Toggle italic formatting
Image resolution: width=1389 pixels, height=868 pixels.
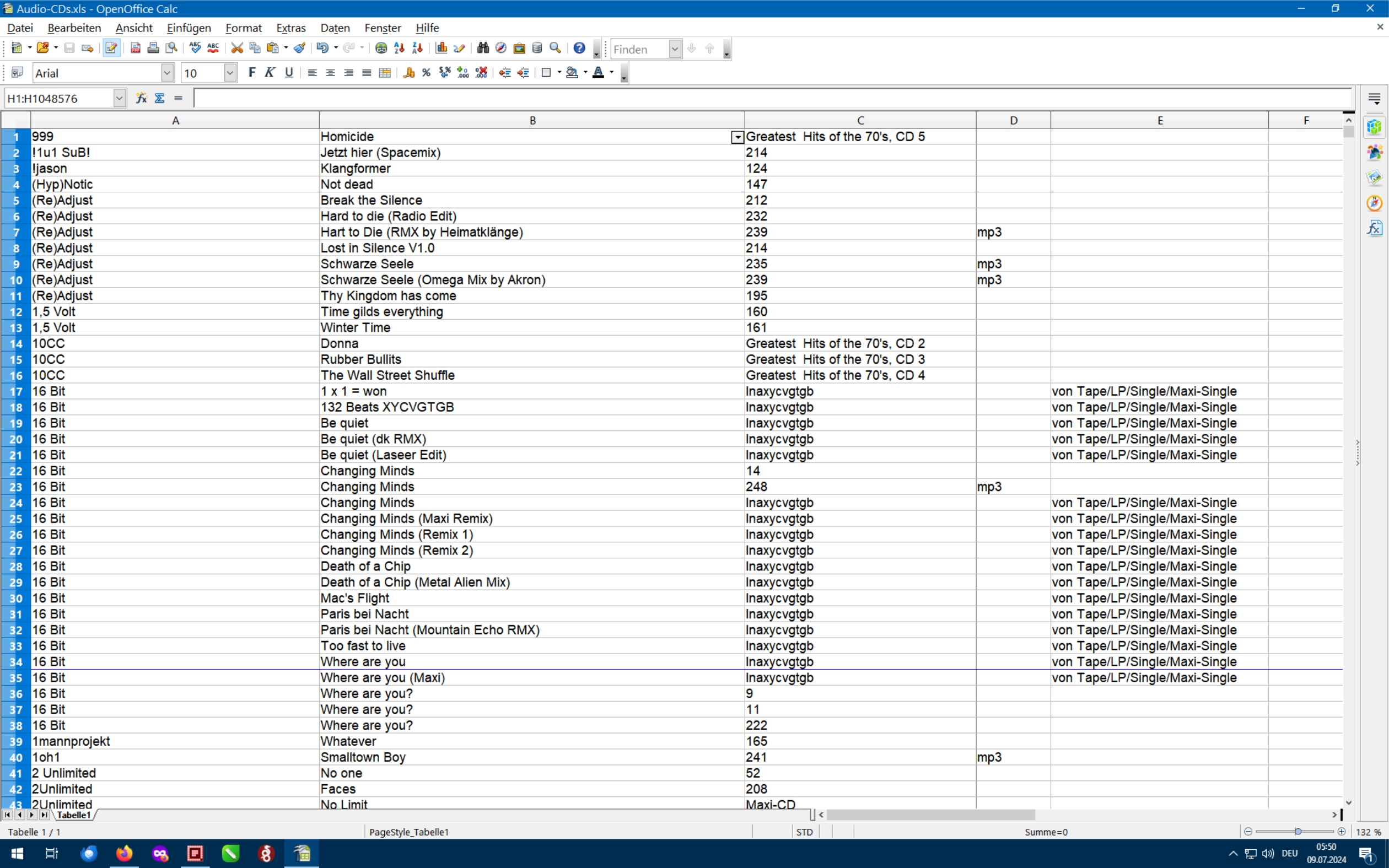tap(270, 73)
